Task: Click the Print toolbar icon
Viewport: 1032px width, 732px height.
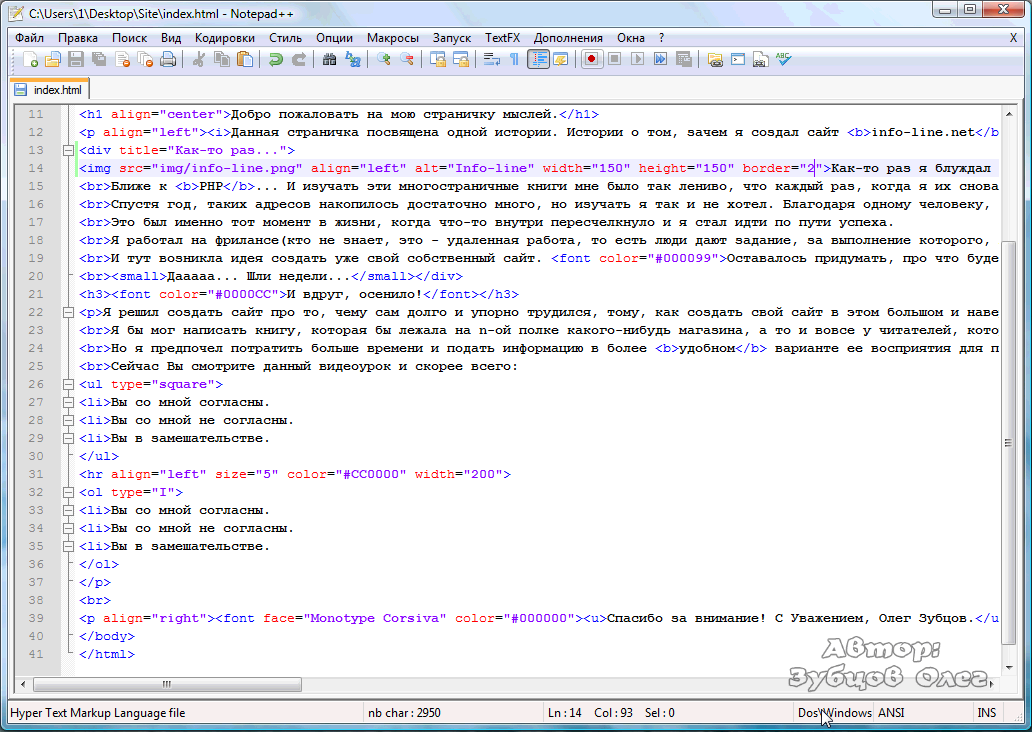Action: click(168, 60)
